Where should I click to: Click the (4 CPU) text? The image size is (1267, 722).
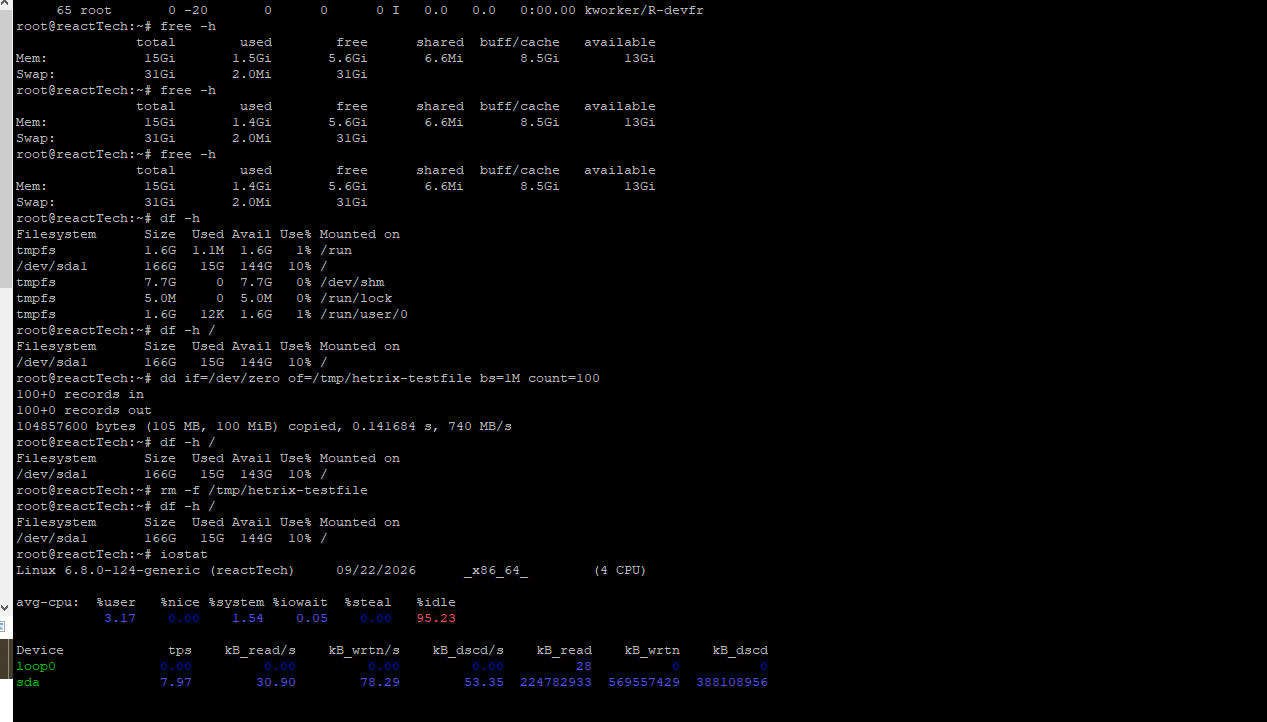[x=620, y=570]
